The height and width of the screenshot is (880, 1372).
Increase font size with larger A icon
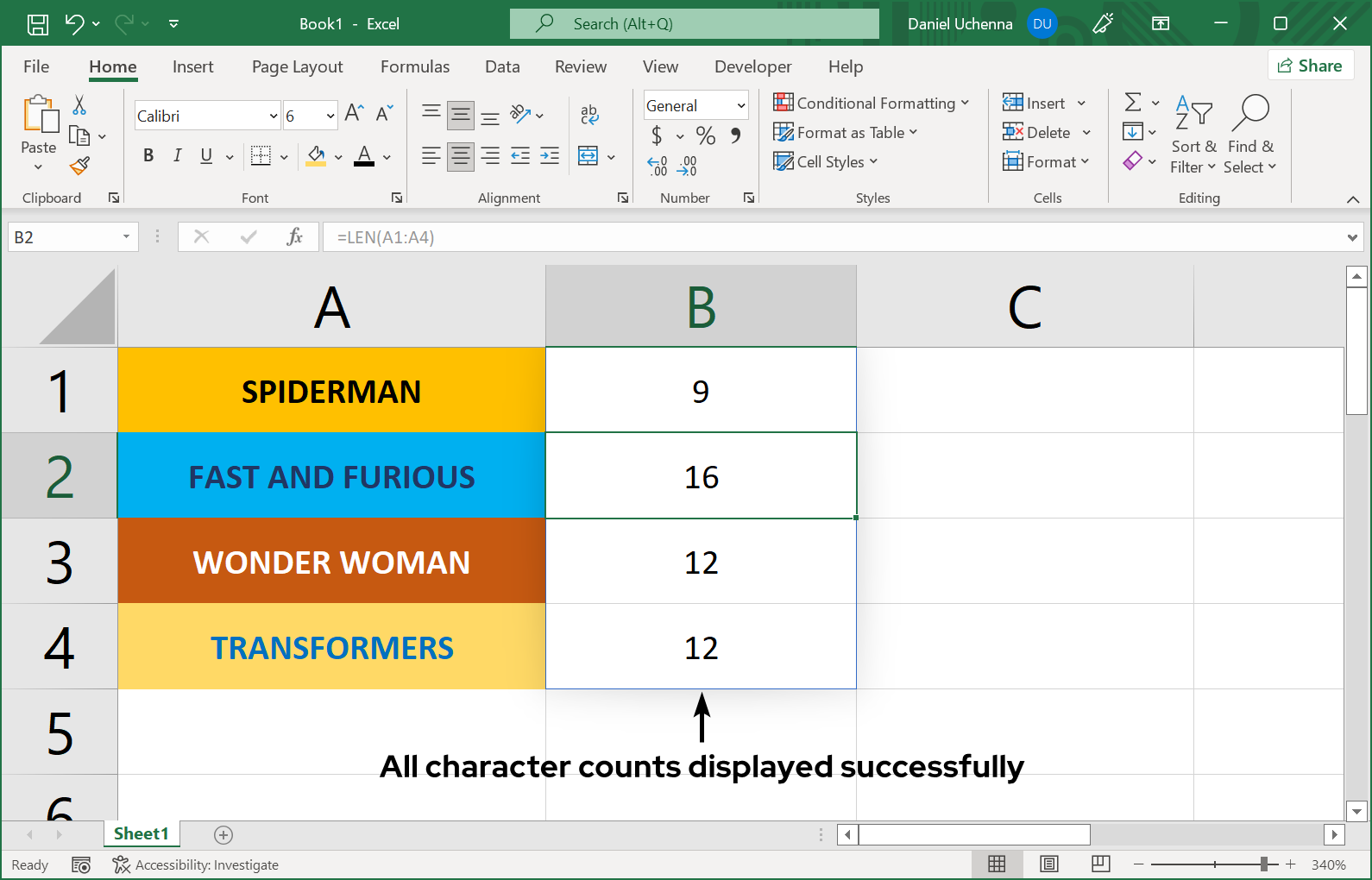[354, 113]
